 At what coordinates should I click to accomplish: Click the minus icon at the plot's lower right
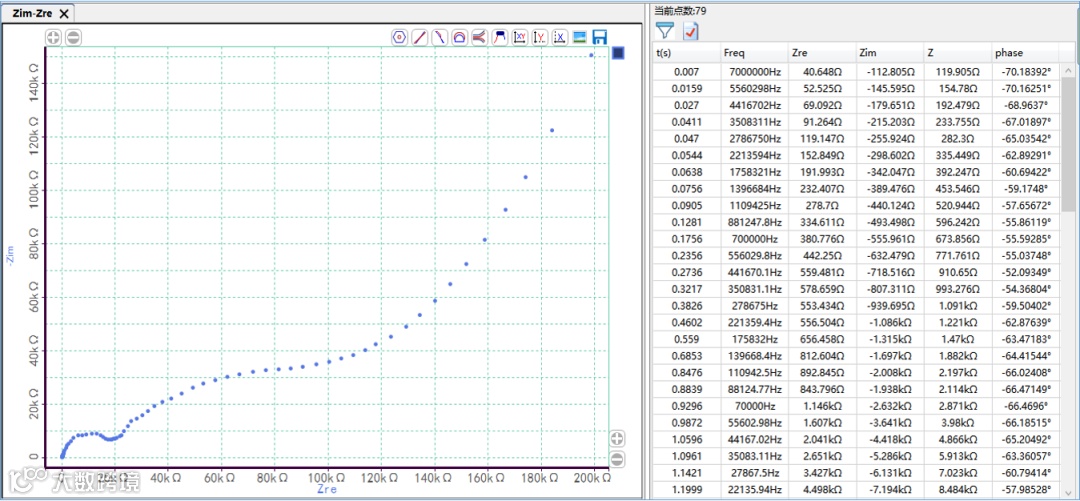[x=618, y=459]
